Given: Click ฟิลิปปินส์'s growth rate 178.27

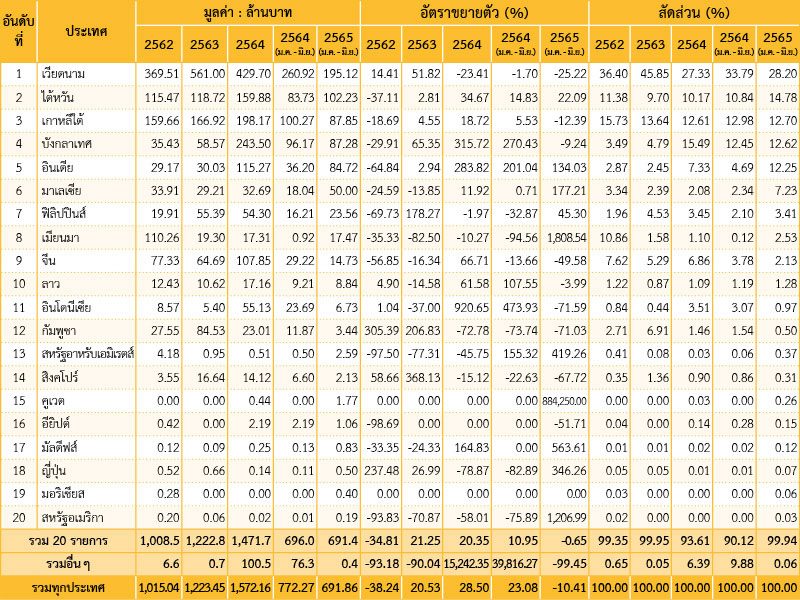Looking at the screenshot, I should [423, 214].
